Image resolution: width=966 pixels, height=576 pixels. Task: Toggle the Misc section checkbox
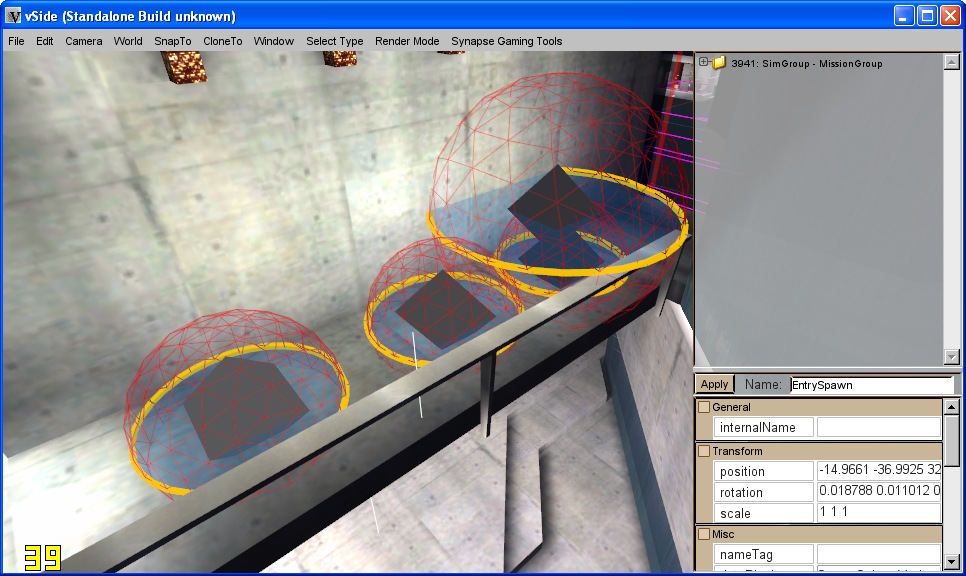click(704, 534)
